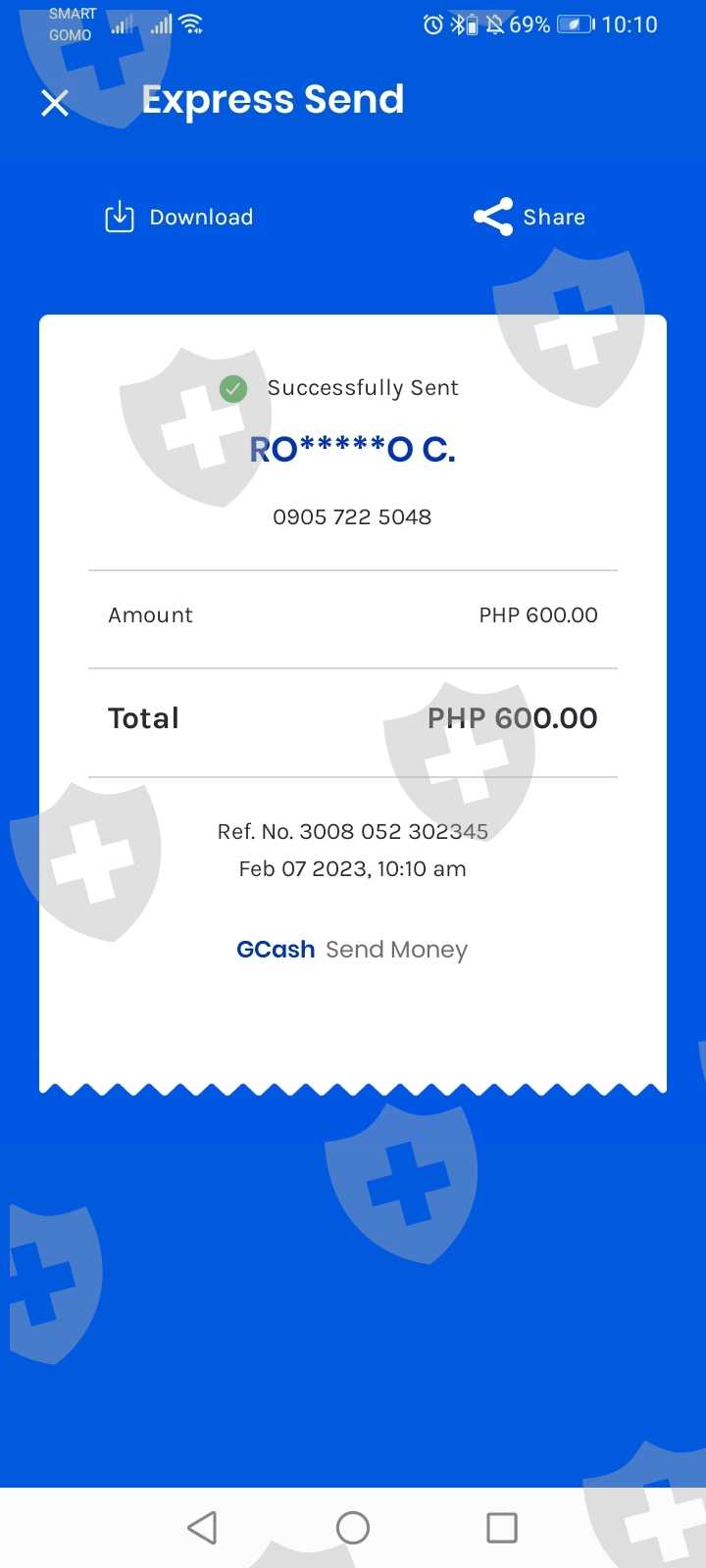This screenshot has width=706, height=1568.
Task: Tap the battery indicator icon
Action: [x=576, y=24]
